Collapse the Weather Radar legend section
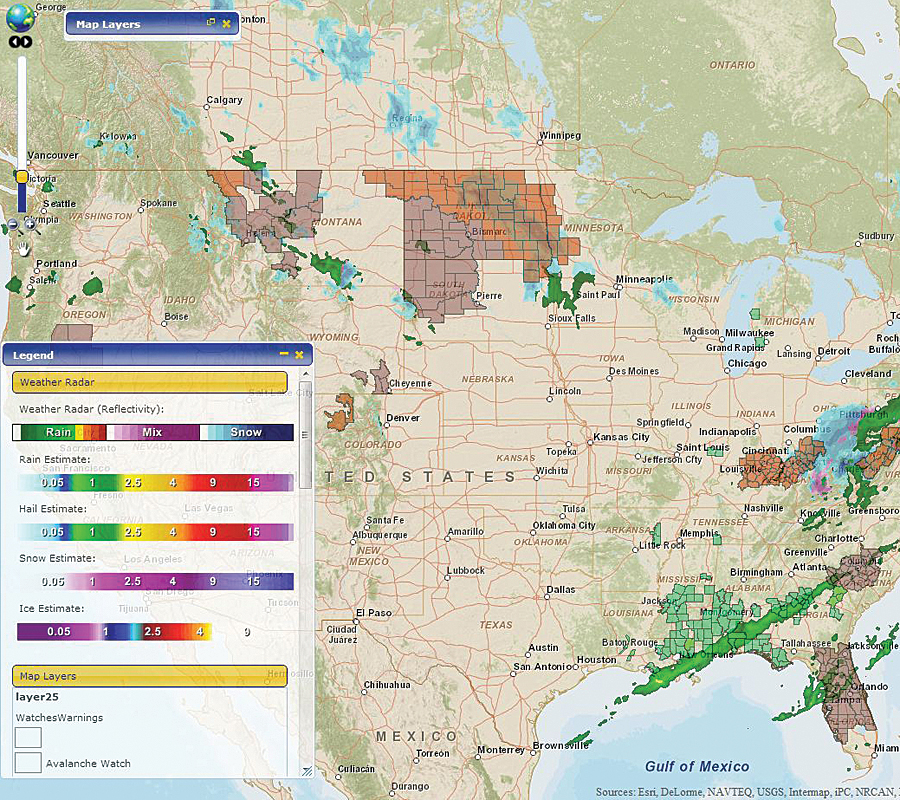Viewport: 900px width, 800px height. click(149, 382)
